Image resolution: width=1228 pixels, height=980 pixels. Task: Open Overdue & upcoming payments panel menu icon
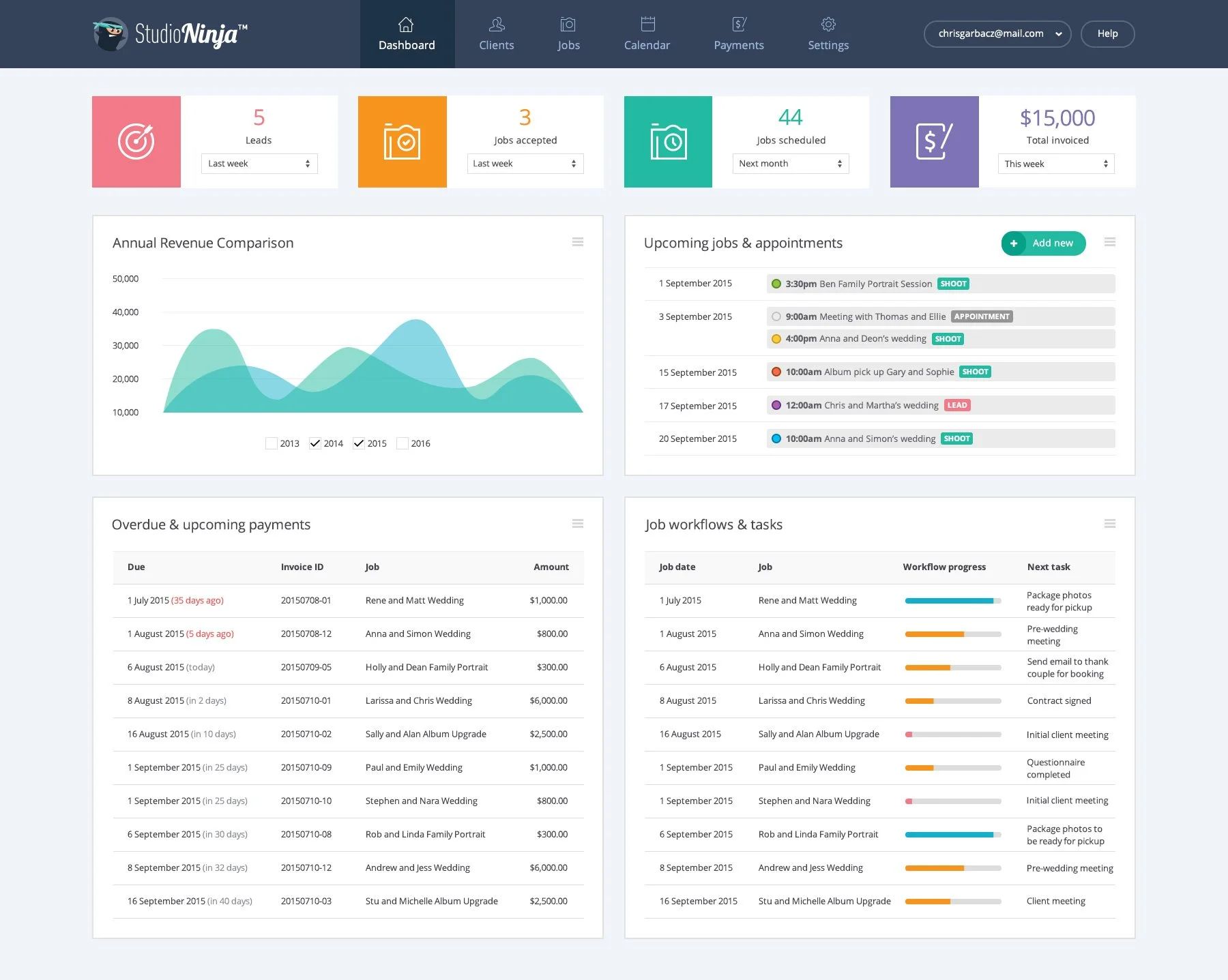coord(578,524)
